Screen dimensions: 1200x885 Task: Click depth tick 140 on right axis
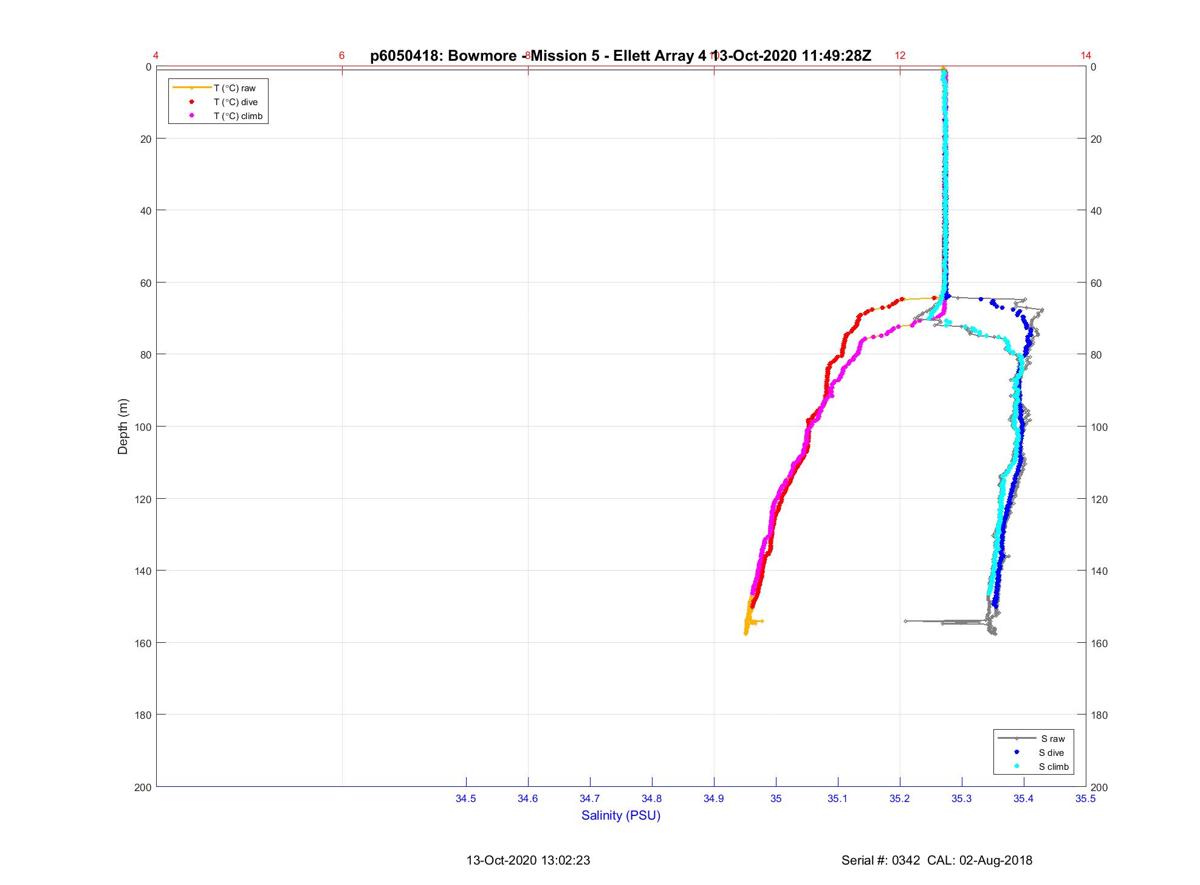click(x=1100, y=571)
